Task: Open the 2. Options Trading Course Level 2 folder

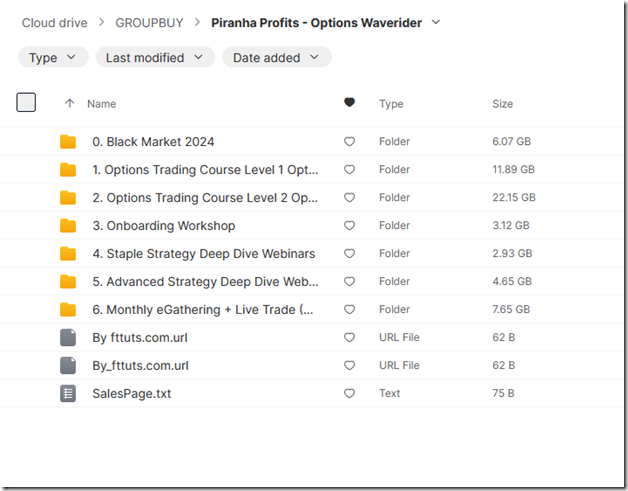Action: pos(205,198)
